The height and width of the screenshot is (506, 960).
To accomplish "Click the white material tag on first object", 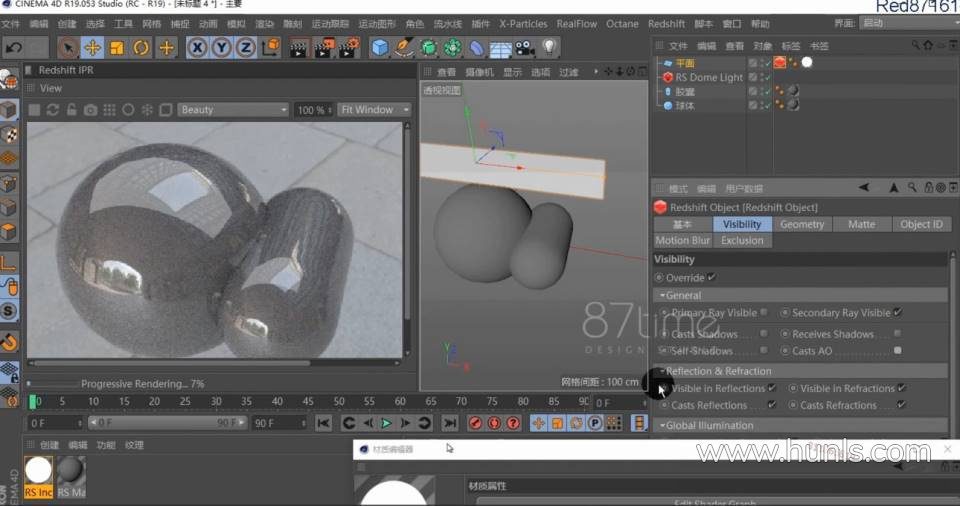I will [x=807, y=62].
